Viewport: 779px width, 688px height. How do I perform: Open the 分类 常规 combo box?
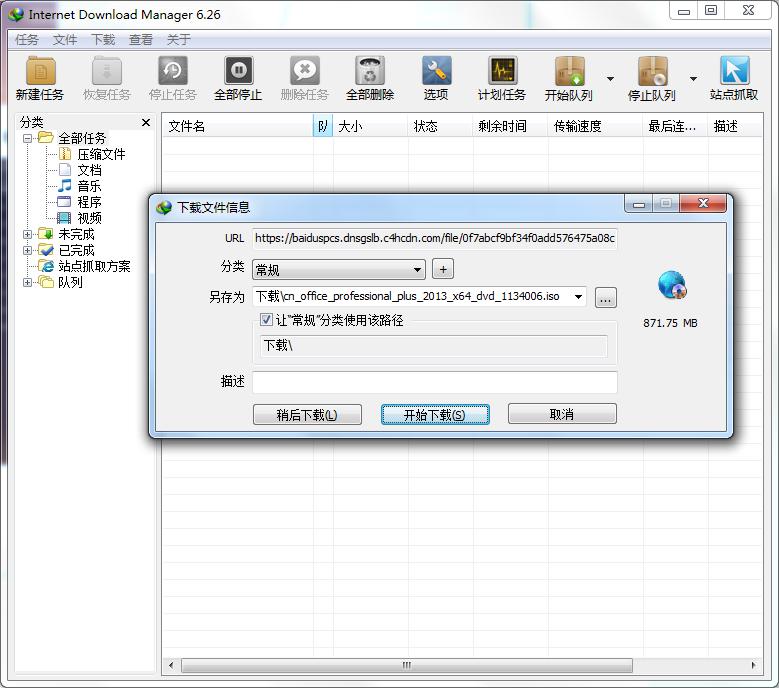[x=339, y=270]
